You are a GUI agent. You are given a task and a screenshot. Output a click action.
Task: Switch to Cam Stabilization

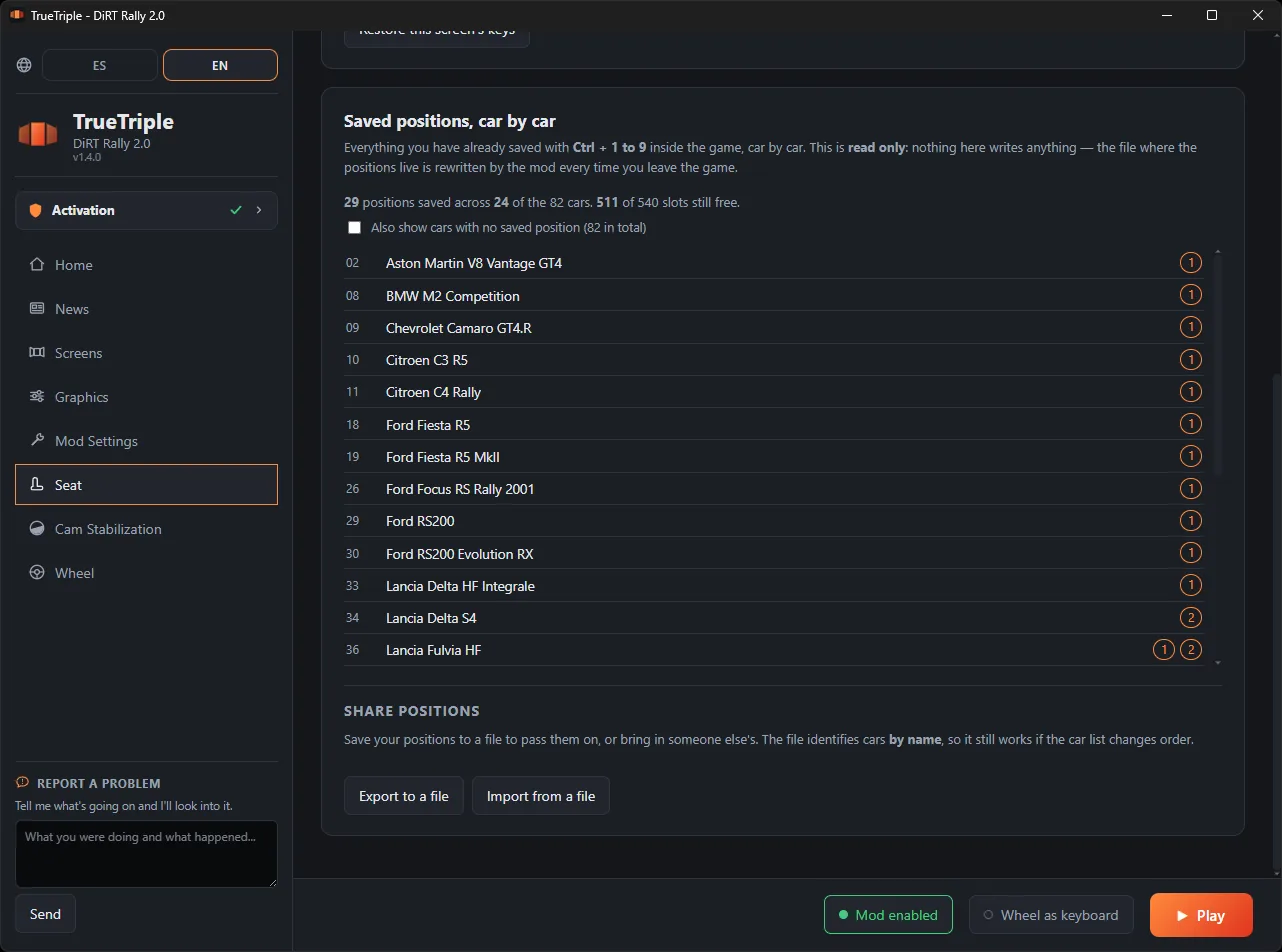[x=146, y=529]
